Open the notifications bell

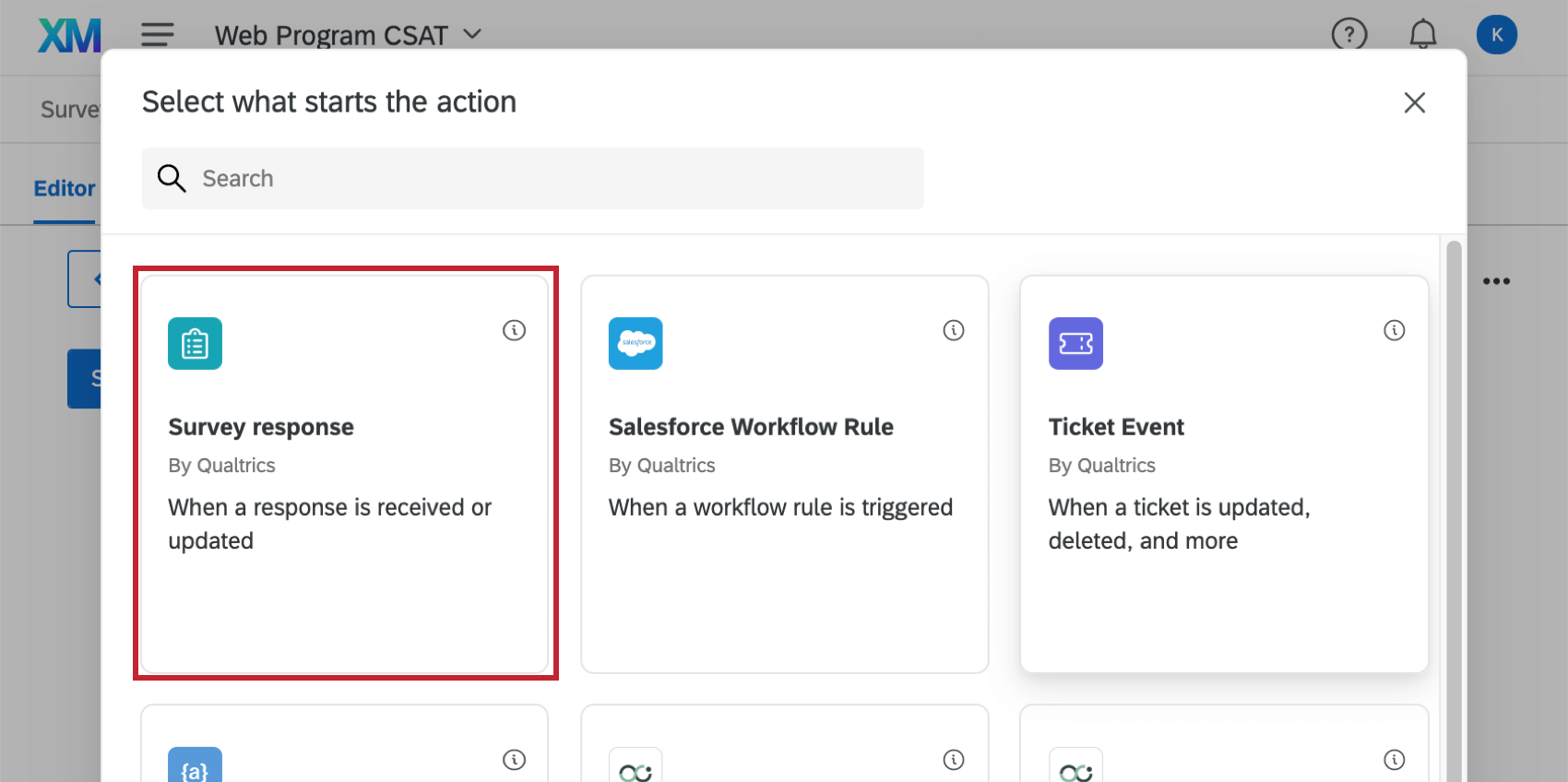pos(1423,35)
